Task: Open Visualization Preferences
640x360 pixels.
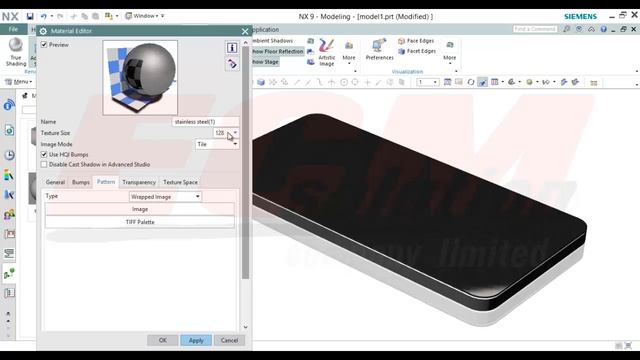Action: [x=379, y=49]
